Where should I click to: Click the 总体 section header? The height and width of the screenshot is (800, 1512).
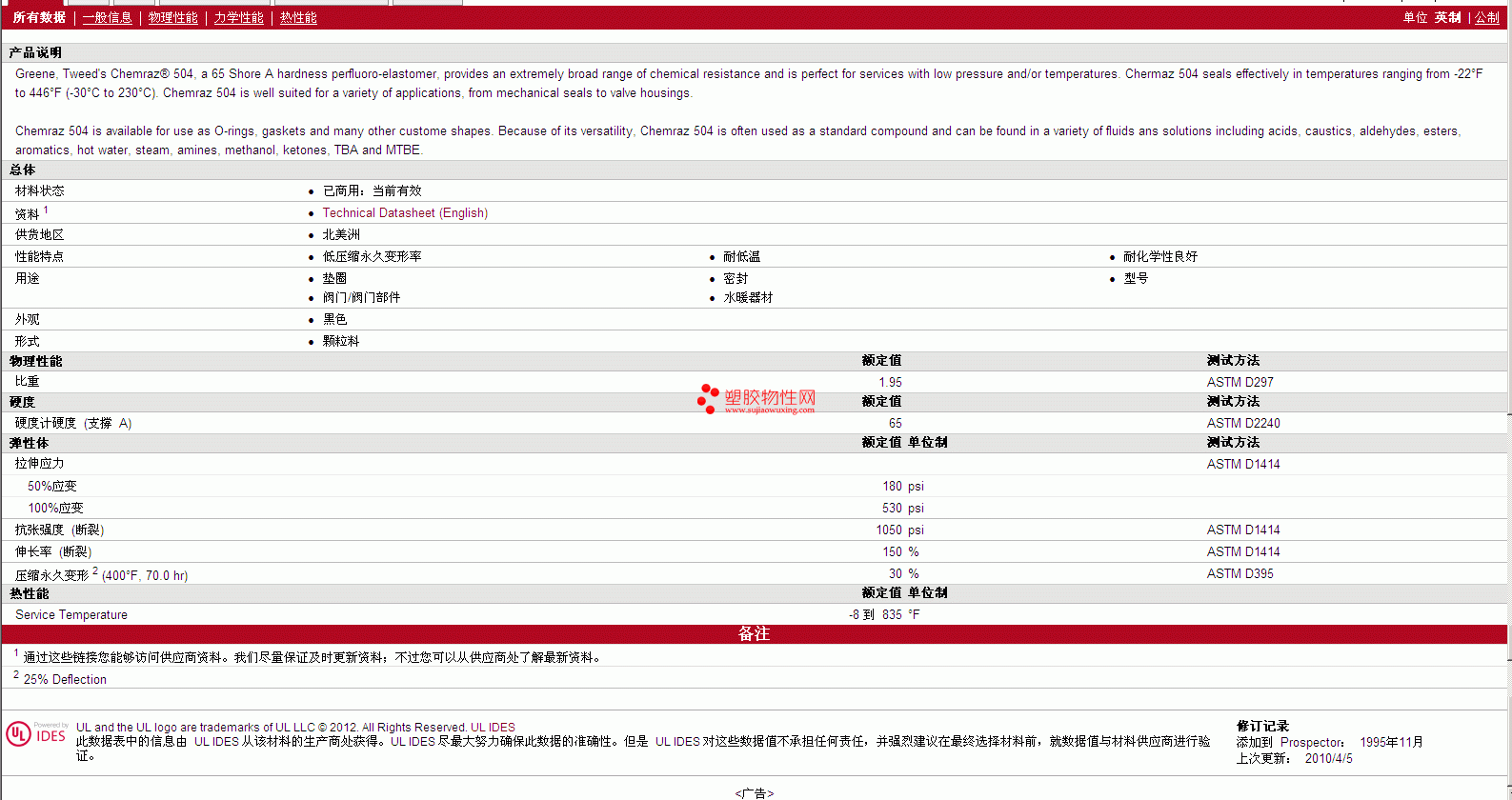[x=22, y=170]
